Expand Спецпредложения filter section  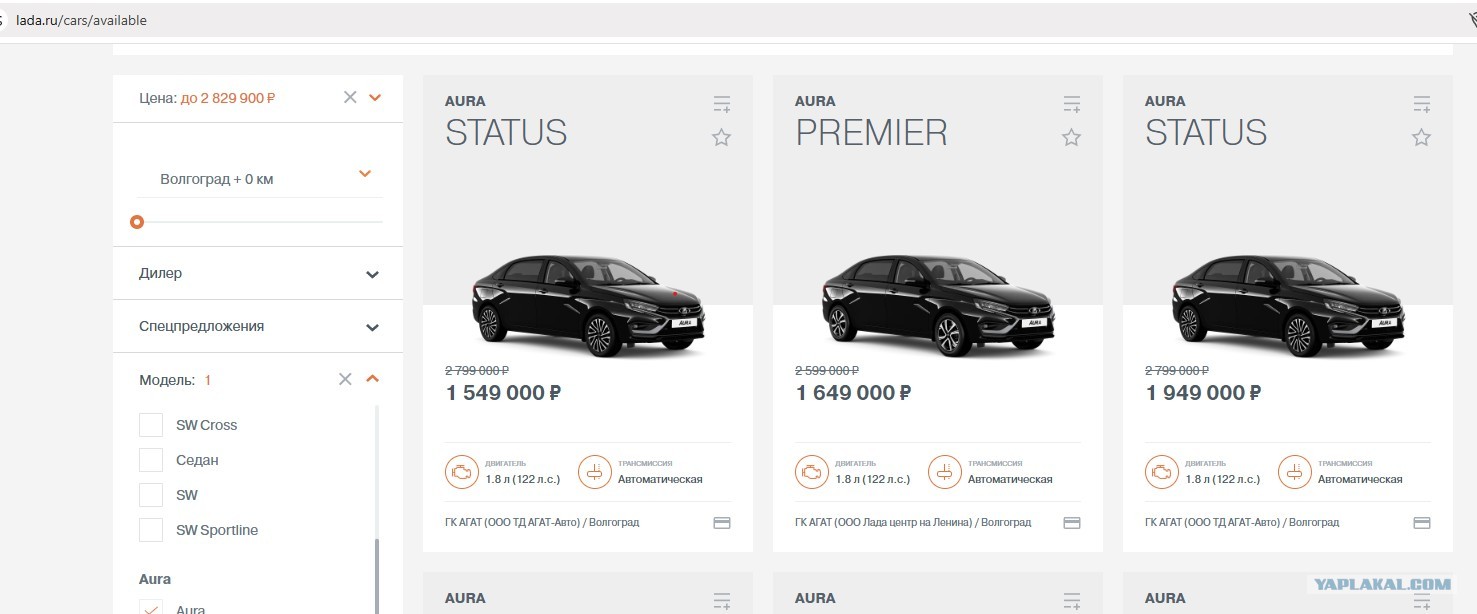click(x=258, y=326)
